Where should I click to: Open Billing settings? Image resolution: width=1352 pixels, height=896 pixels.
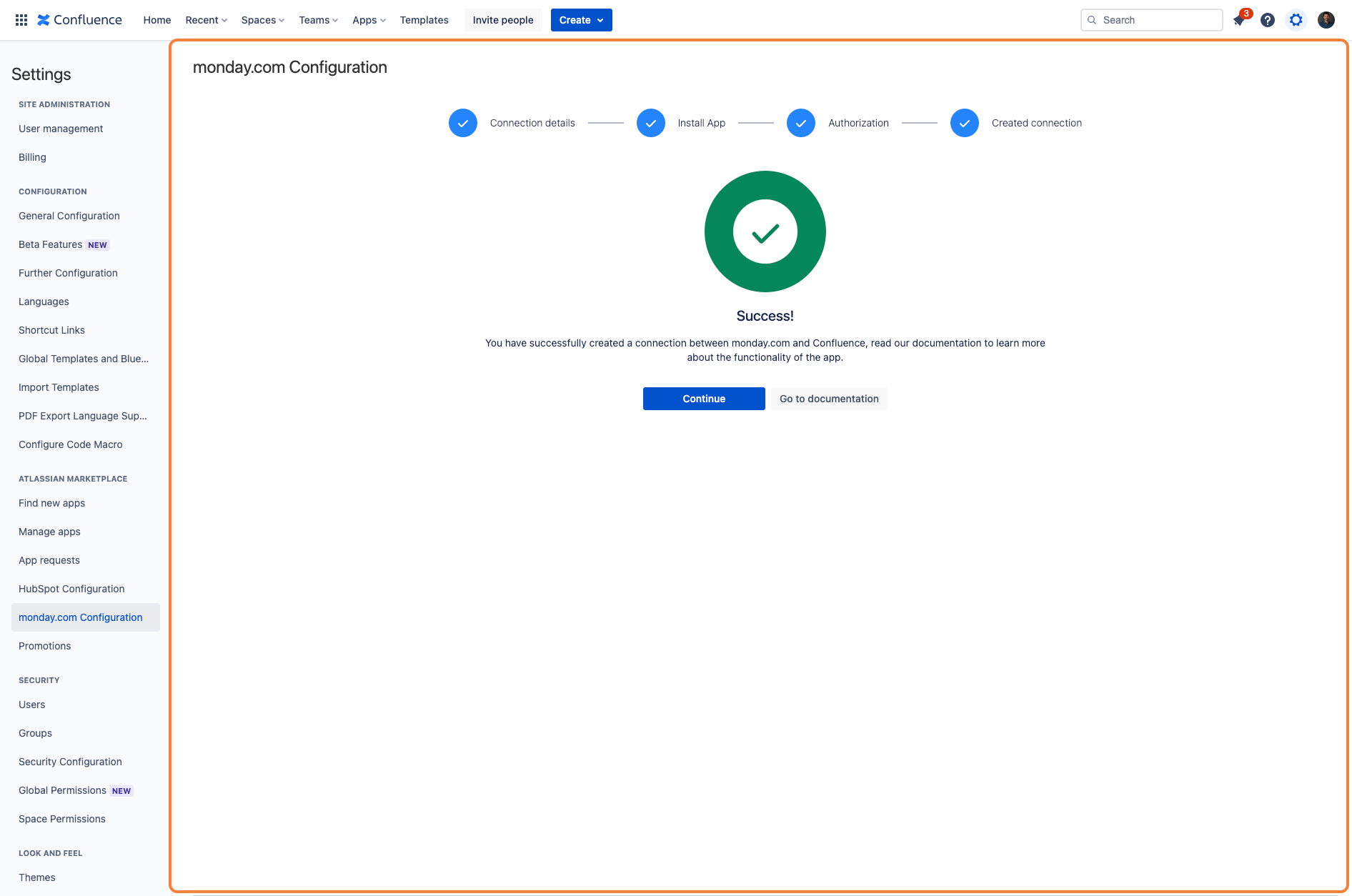(86, 157)
